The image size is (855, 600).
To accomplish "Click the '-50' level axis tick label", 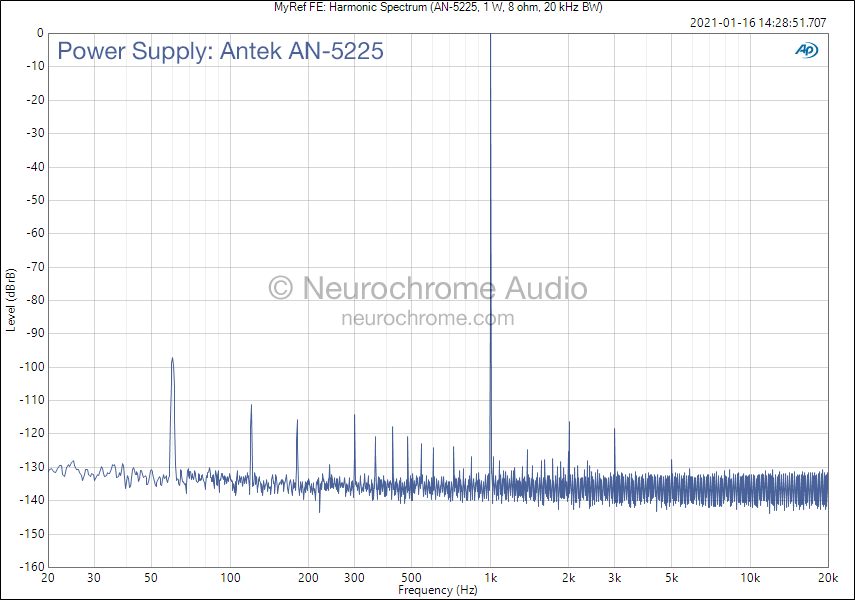I will pyautogui.click(x=35, y=200).
